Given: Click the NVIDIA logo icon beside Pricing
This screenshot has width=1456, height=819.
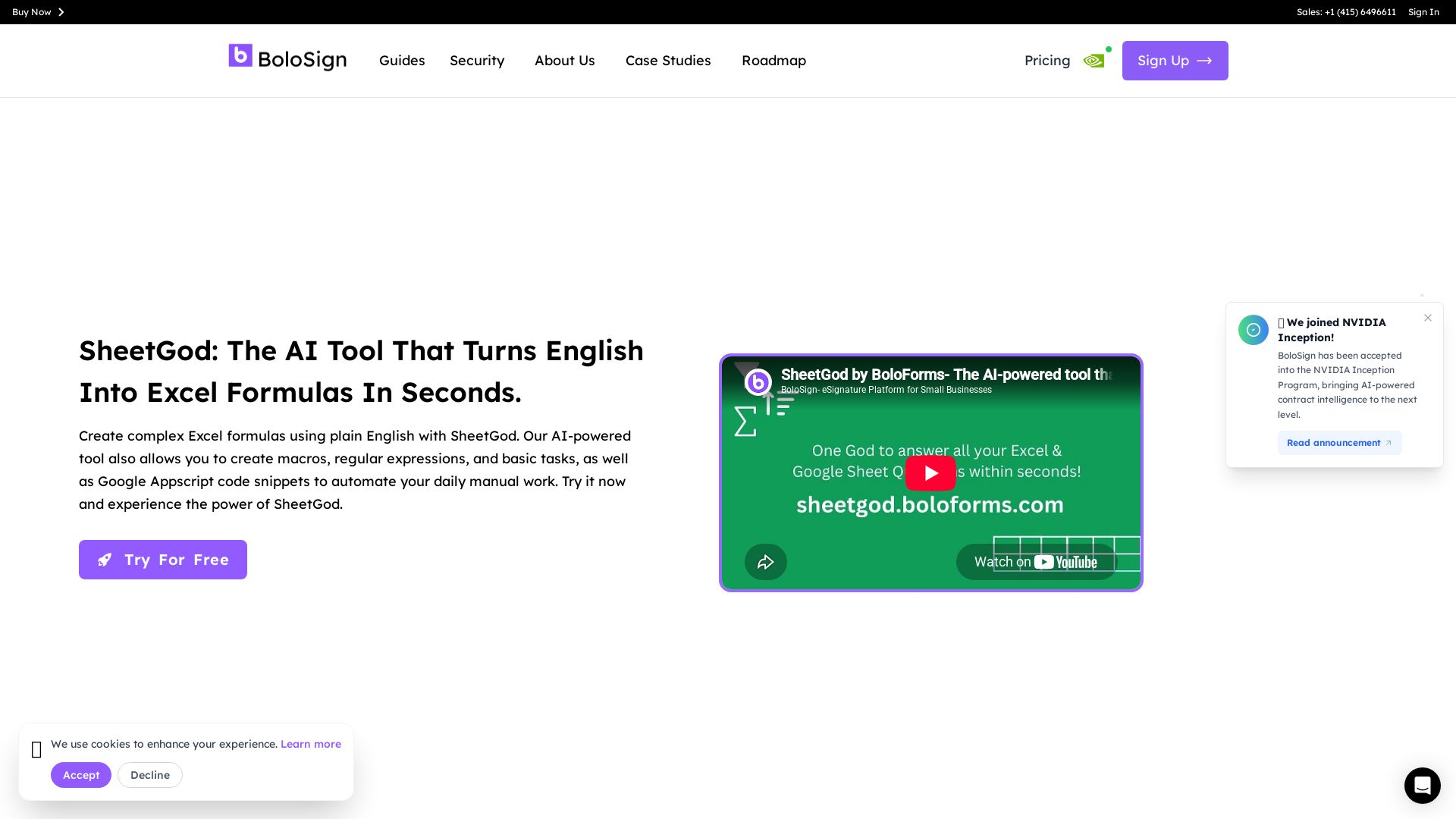Looking at the screenshot, I should coord(1094,61).
